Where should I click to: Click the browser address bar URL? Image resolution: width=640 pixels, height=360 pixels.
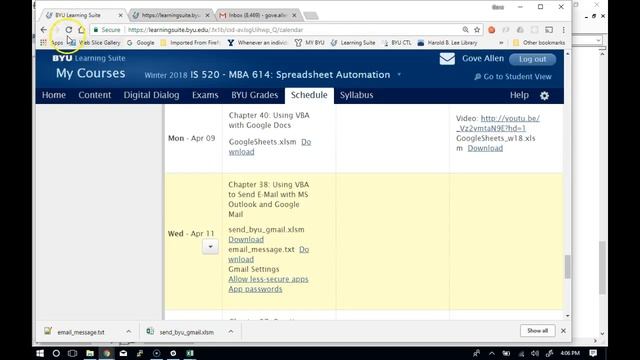(216, 30)
